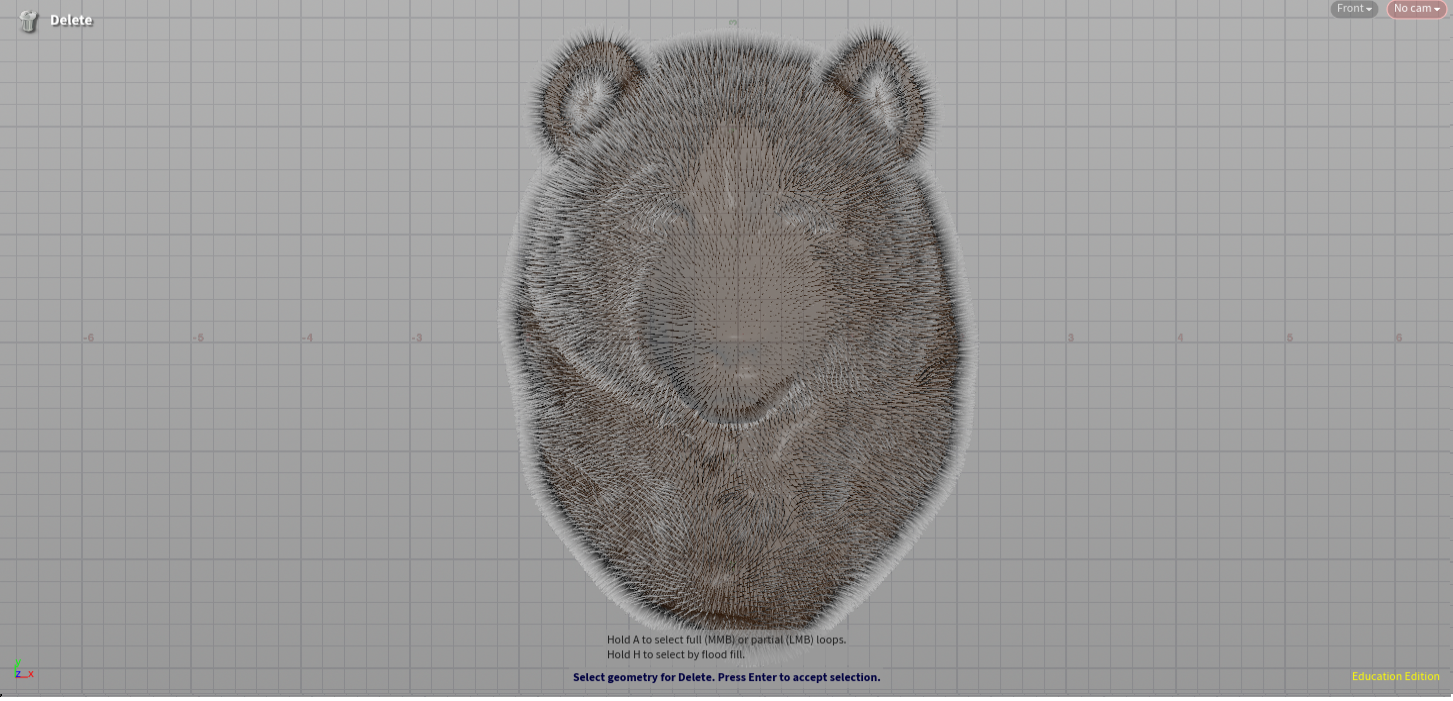The width and height of the screenshot is (1453, 701).
Task: Click the XYZ orientation axis gizmo
Action: click(x=23, y=670)
